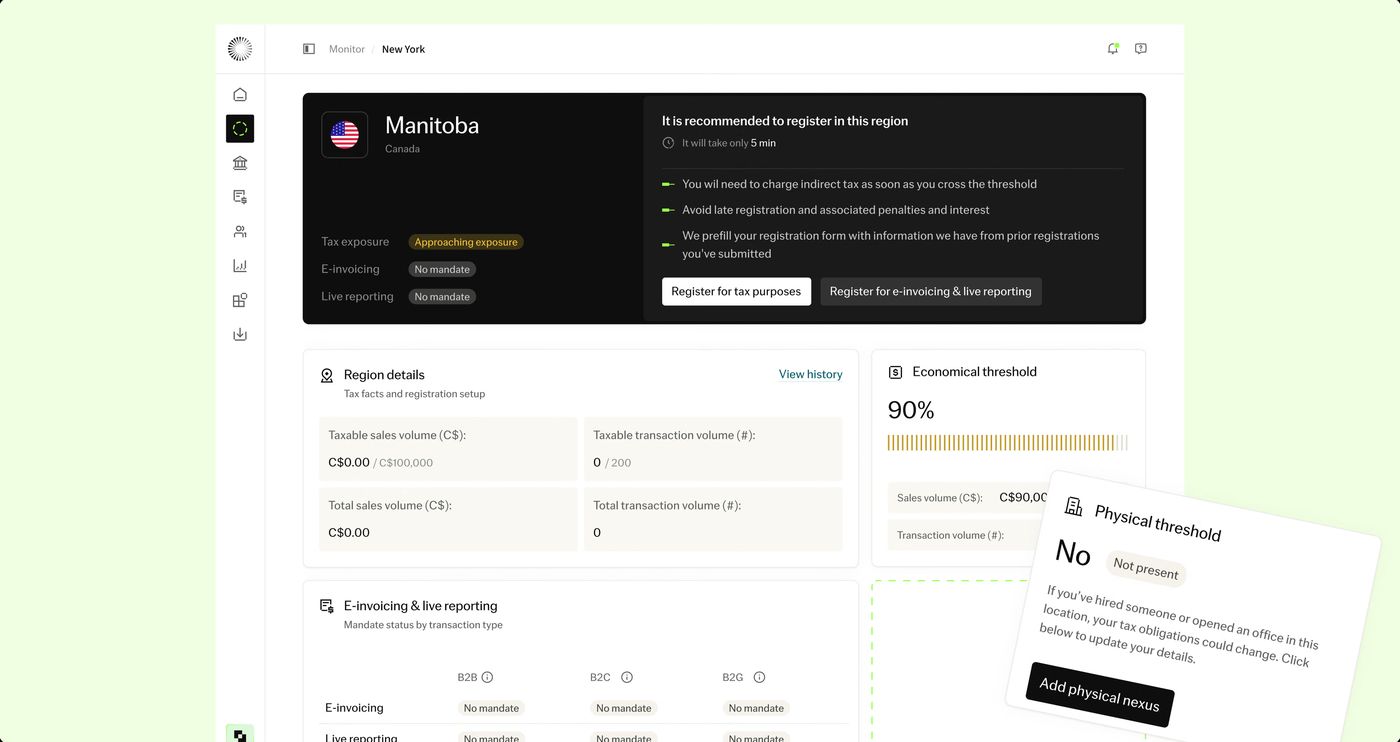Open the notifications bell icon
The height and width of the screenshot is (742, 1400).
tap(1113, 49)
